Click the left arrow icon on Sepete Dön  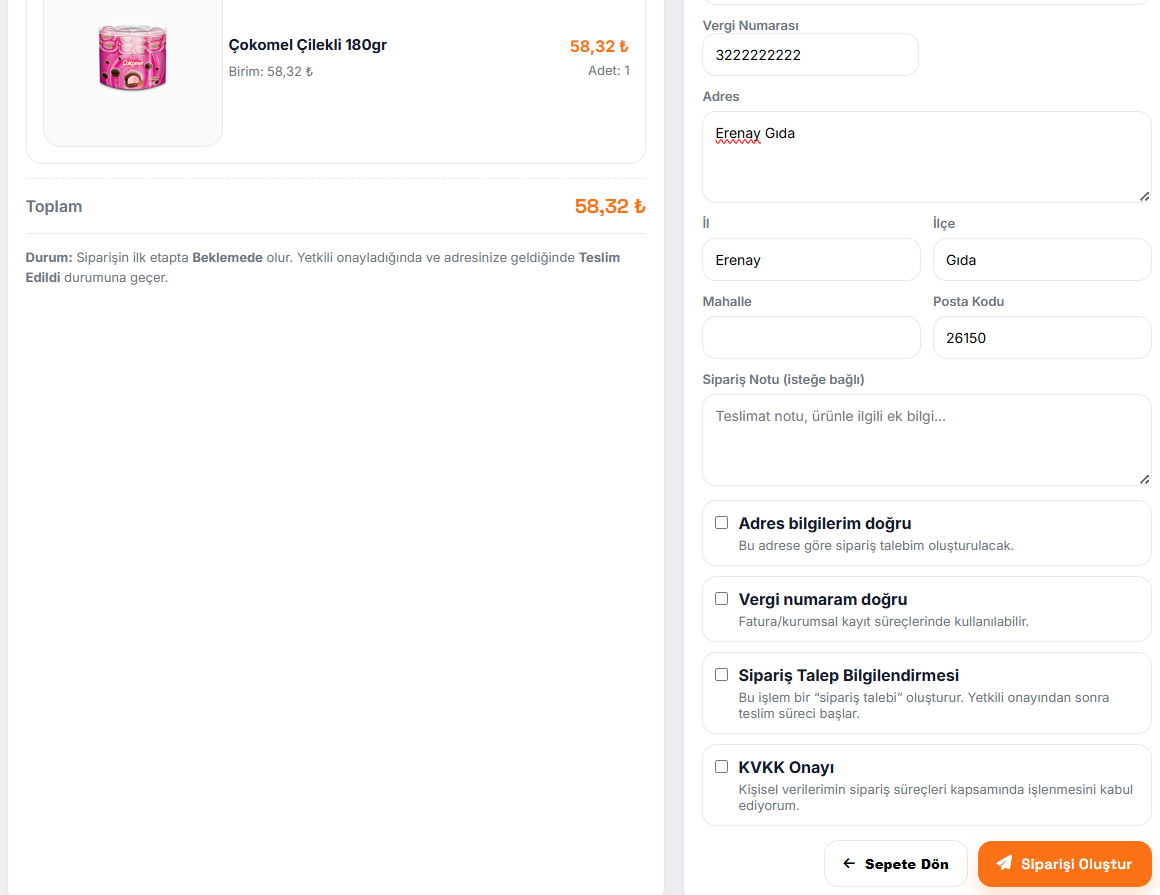click(849, 864)
